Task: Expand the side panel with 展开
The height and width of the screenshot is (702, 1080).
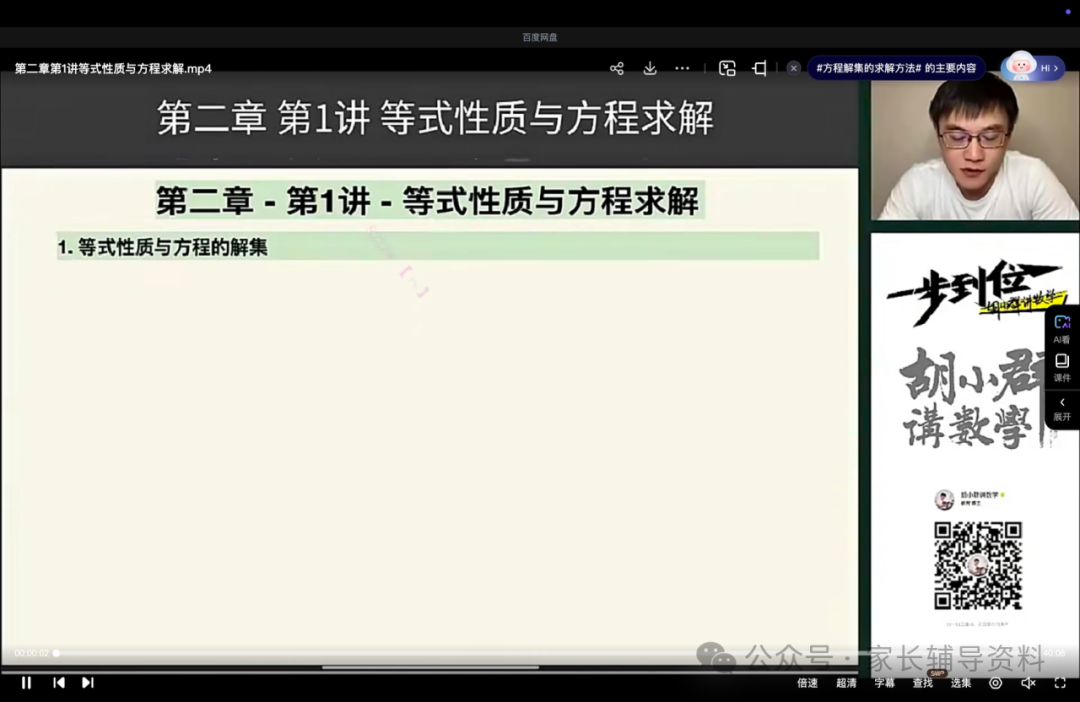Action: pyautogui.click(x=1062, y=409)
